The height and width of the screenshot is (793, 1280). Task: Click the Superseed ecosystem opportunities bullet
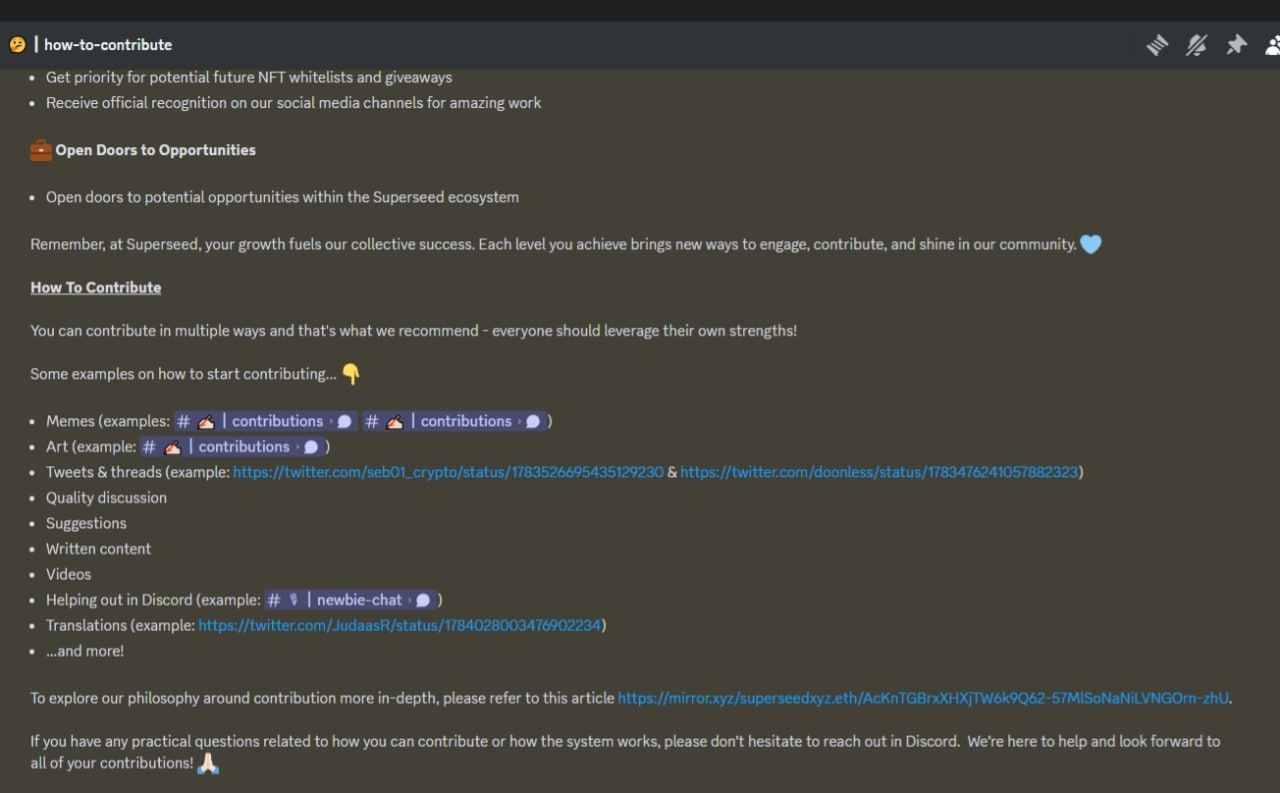pos(282,197)
